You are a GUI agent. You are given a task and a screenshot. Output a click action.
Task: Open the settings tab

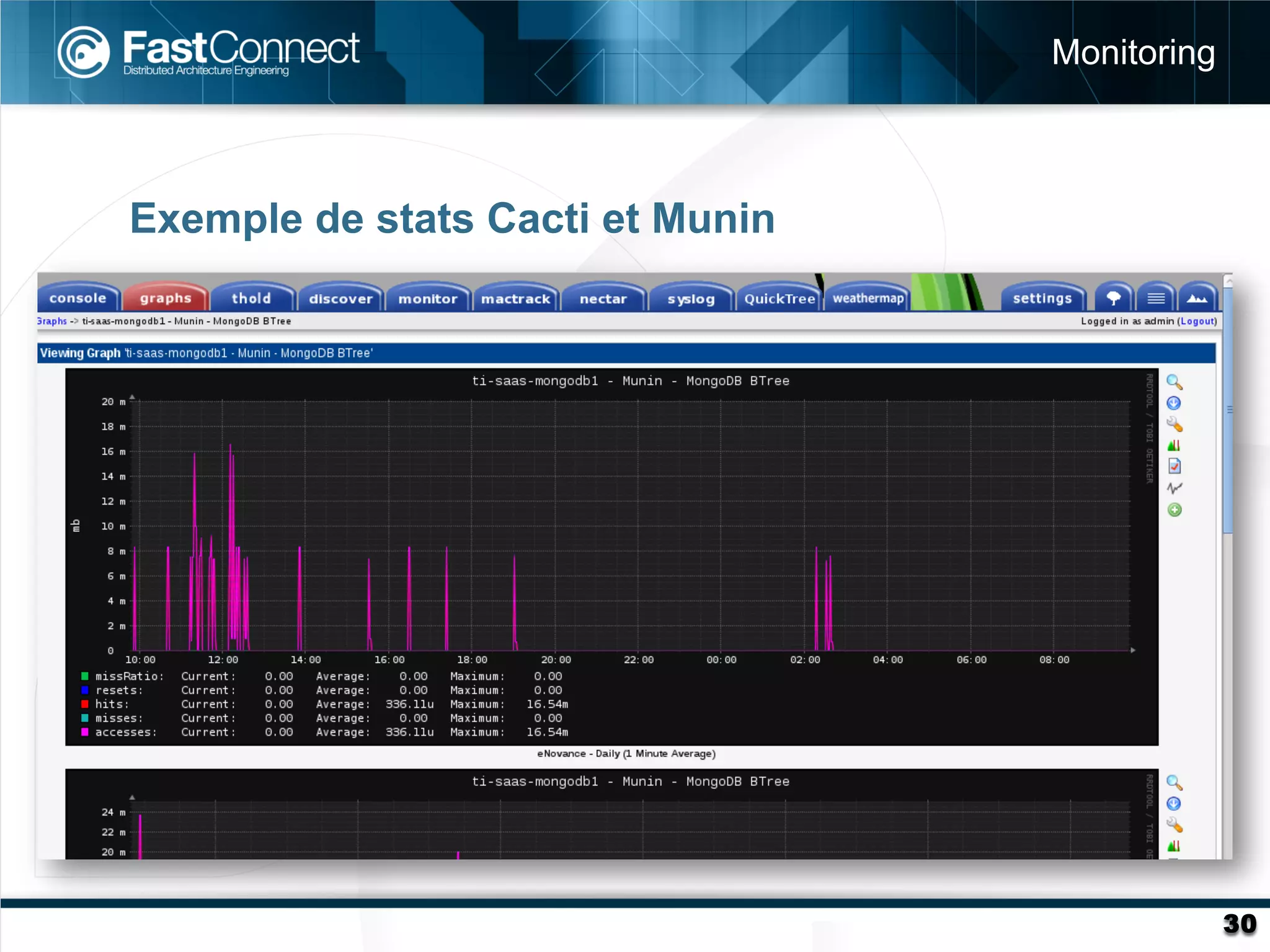1043,298
